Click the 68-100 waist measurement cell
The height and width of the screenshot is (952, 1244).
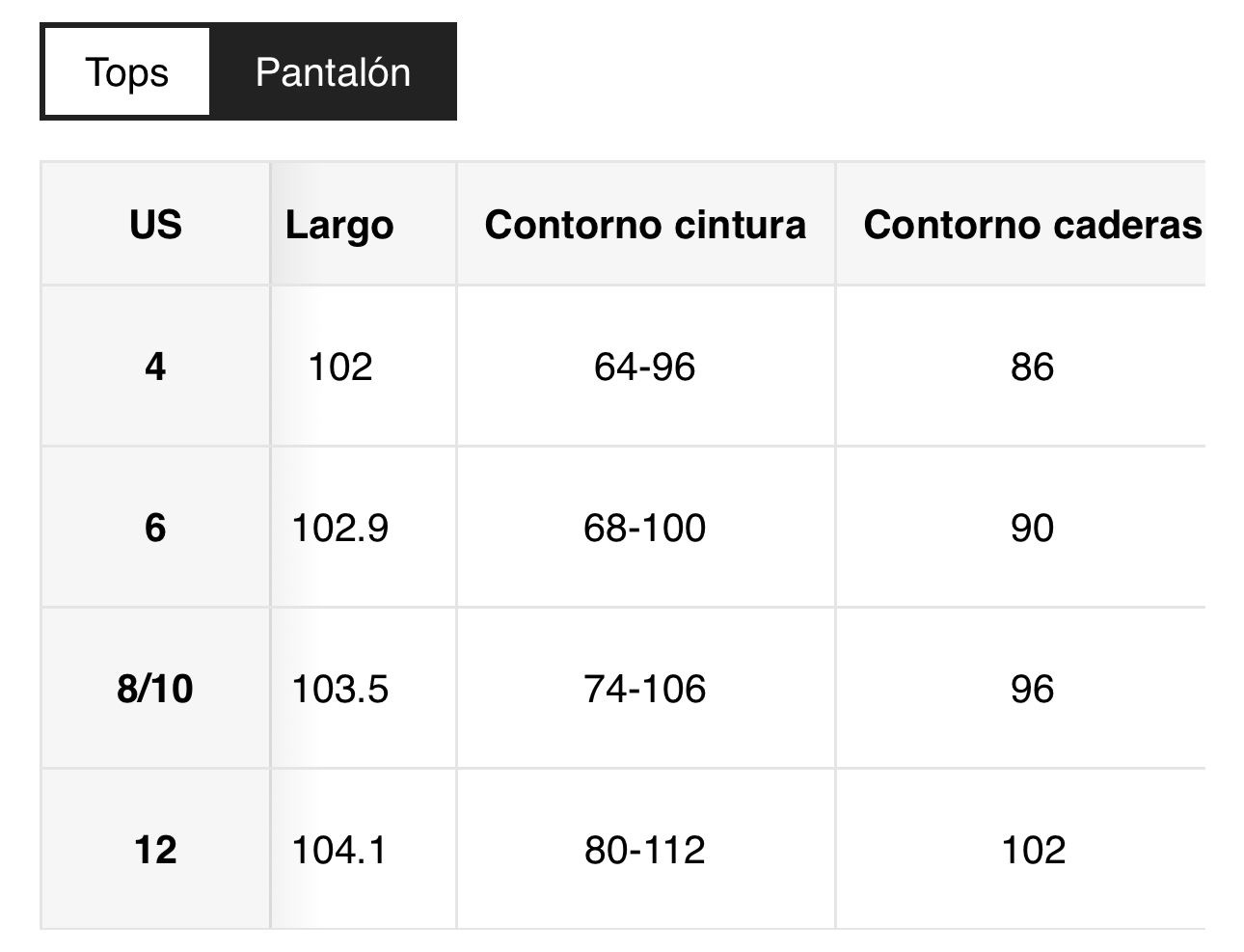click(645, 528)
